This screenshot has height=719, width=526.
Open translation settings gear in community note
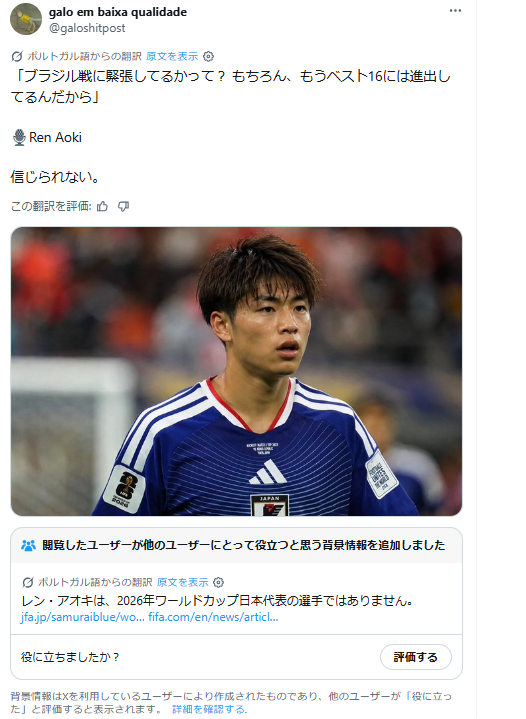click(219, 582)
